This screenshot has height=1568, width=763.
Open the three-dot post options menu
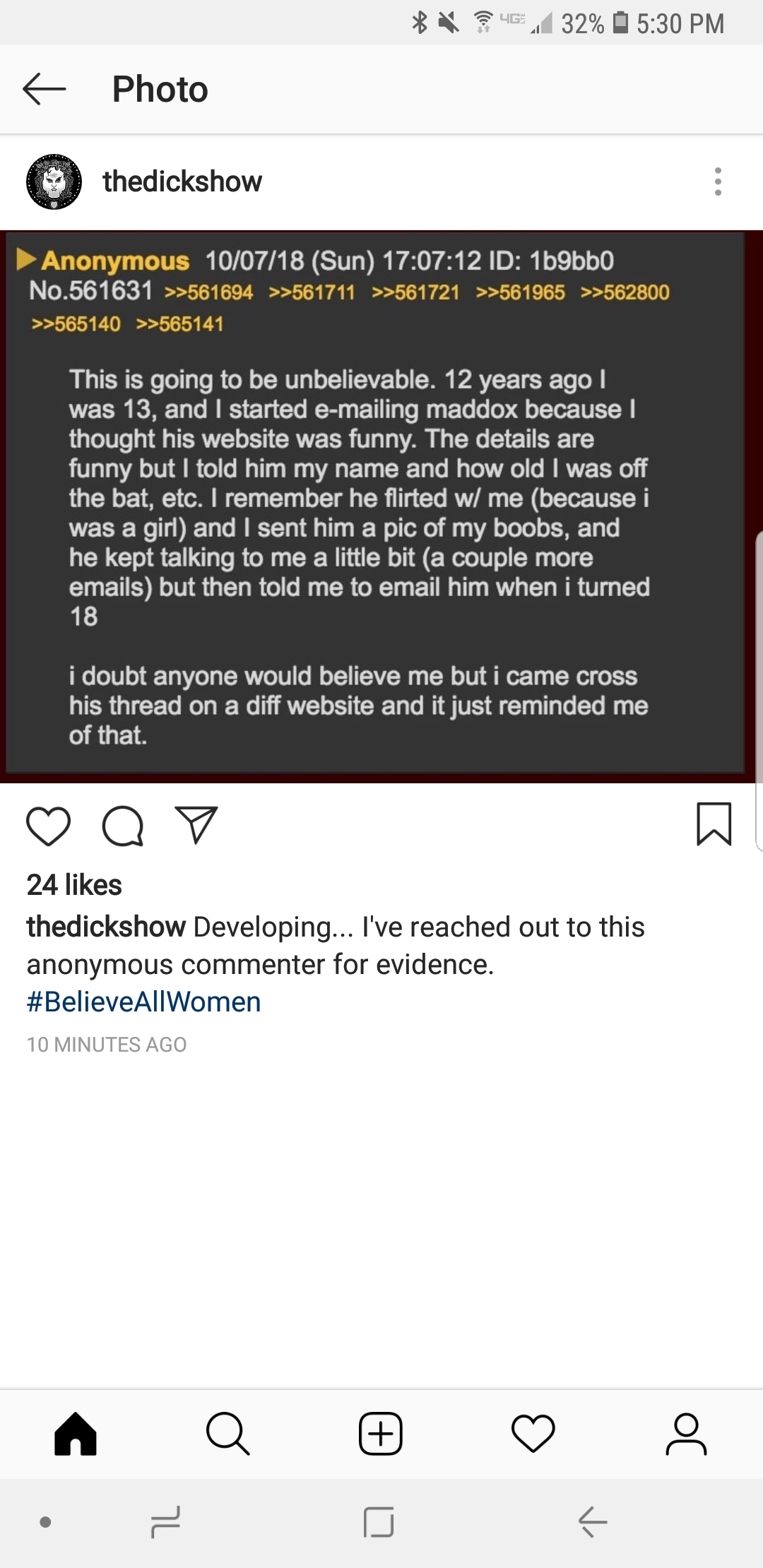[x=718, y=182]
